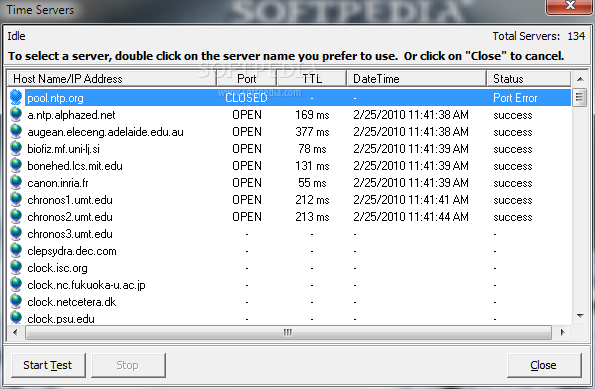Click the 11:41:41 AM DateTime cell
Screen dimensions: 595x389
(x=411, y=200)
